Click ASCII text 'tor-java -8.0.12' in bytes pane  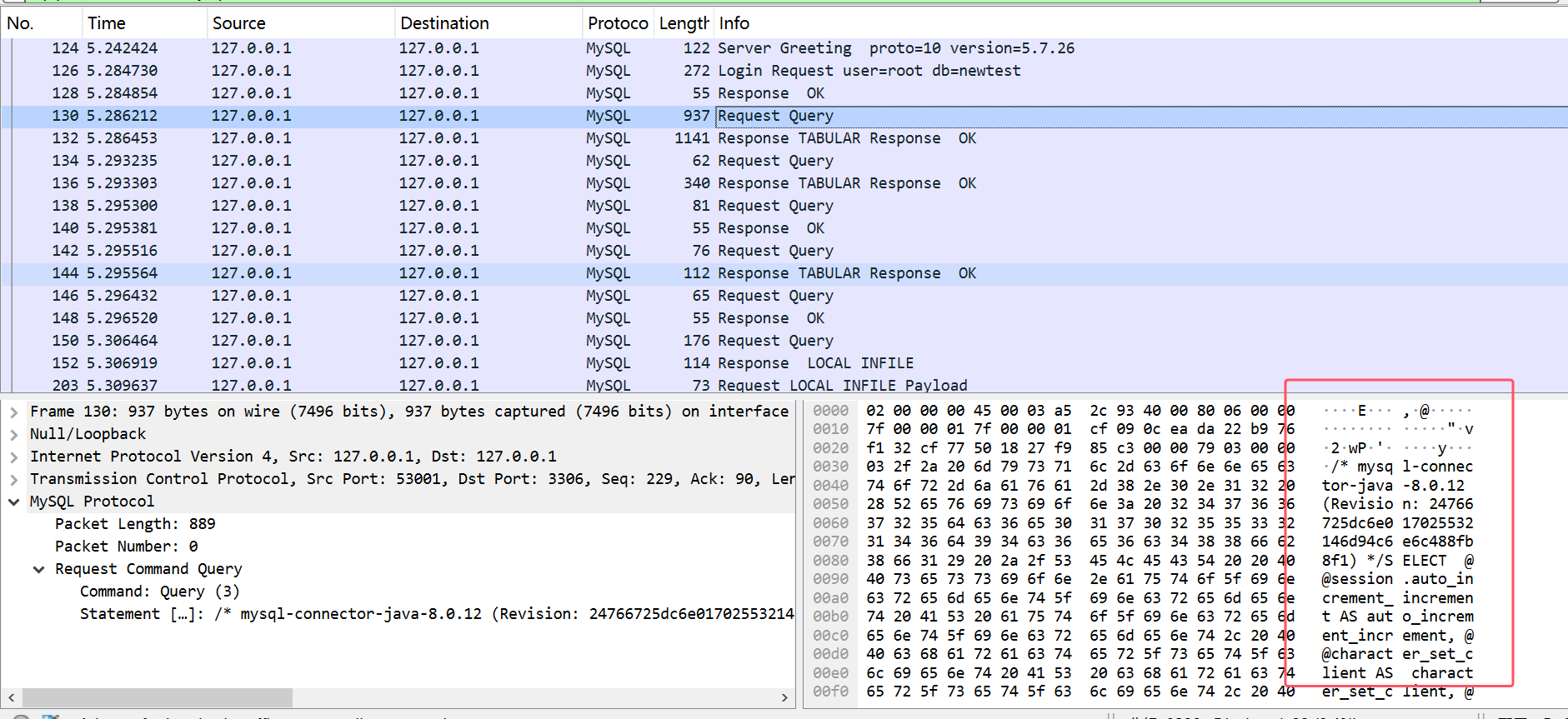click(1393, 486)
